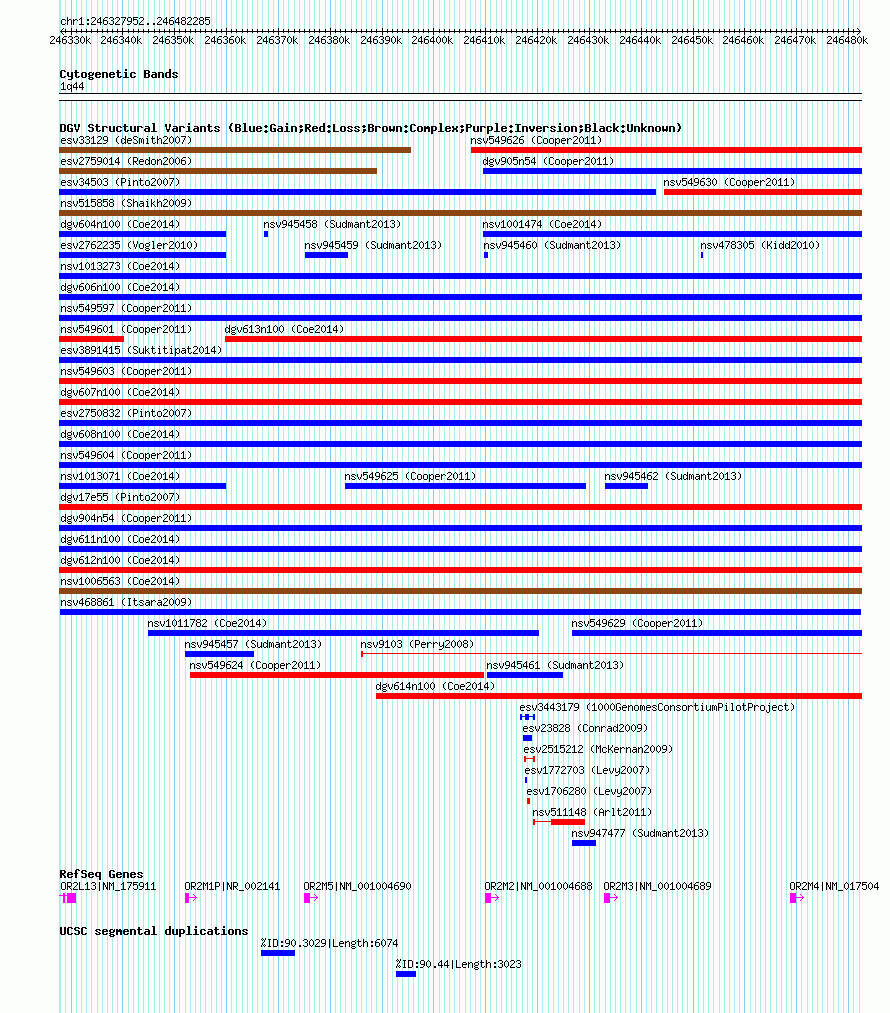Open the esv2762235 (Vogler2010) label

(x=129, y=245)
